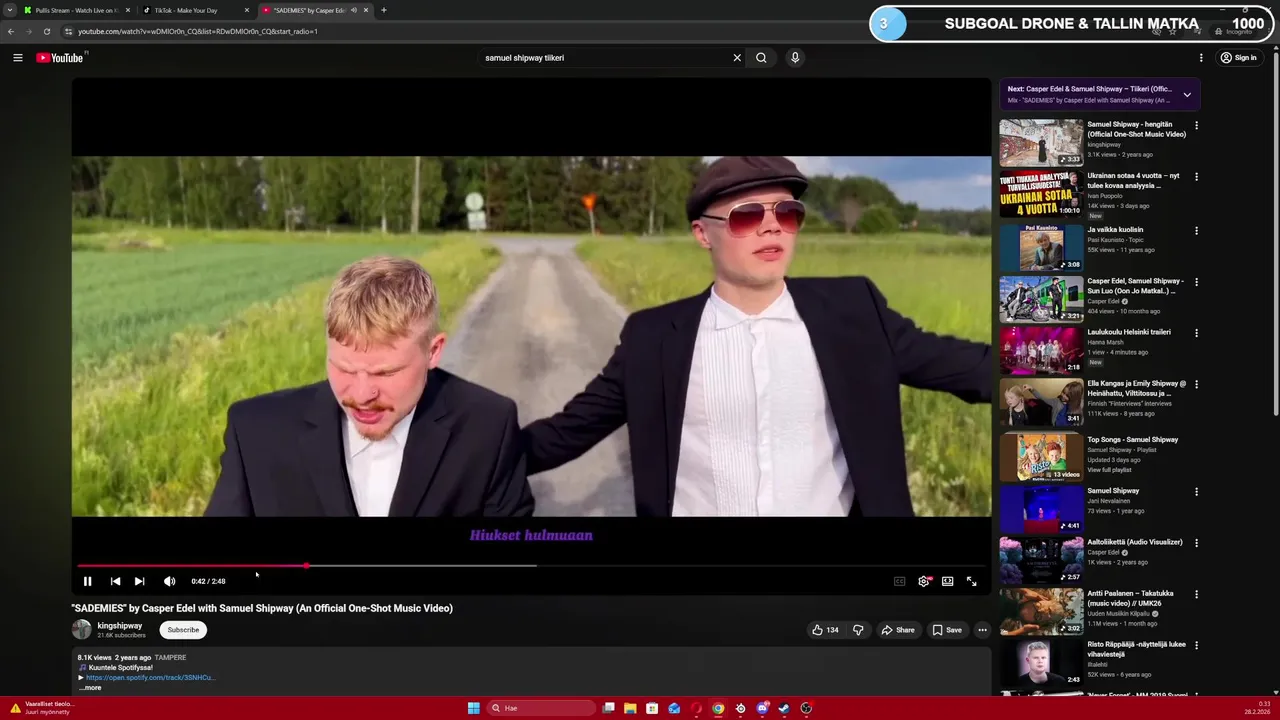This screenshot has height=720, width=1280.
Task: Open more actions below the video
Action: (982, 630)
